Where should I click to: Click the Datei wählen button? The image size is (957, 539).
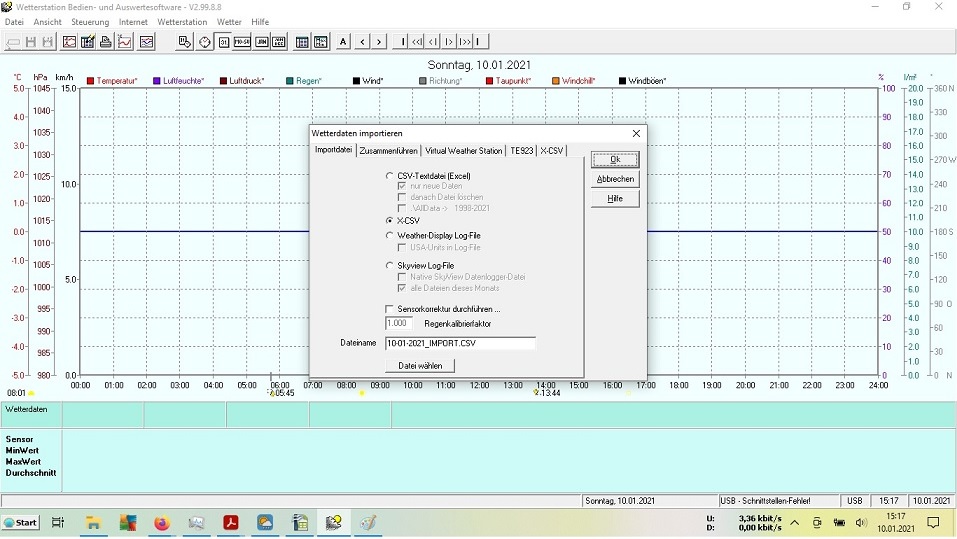[420, 366]
